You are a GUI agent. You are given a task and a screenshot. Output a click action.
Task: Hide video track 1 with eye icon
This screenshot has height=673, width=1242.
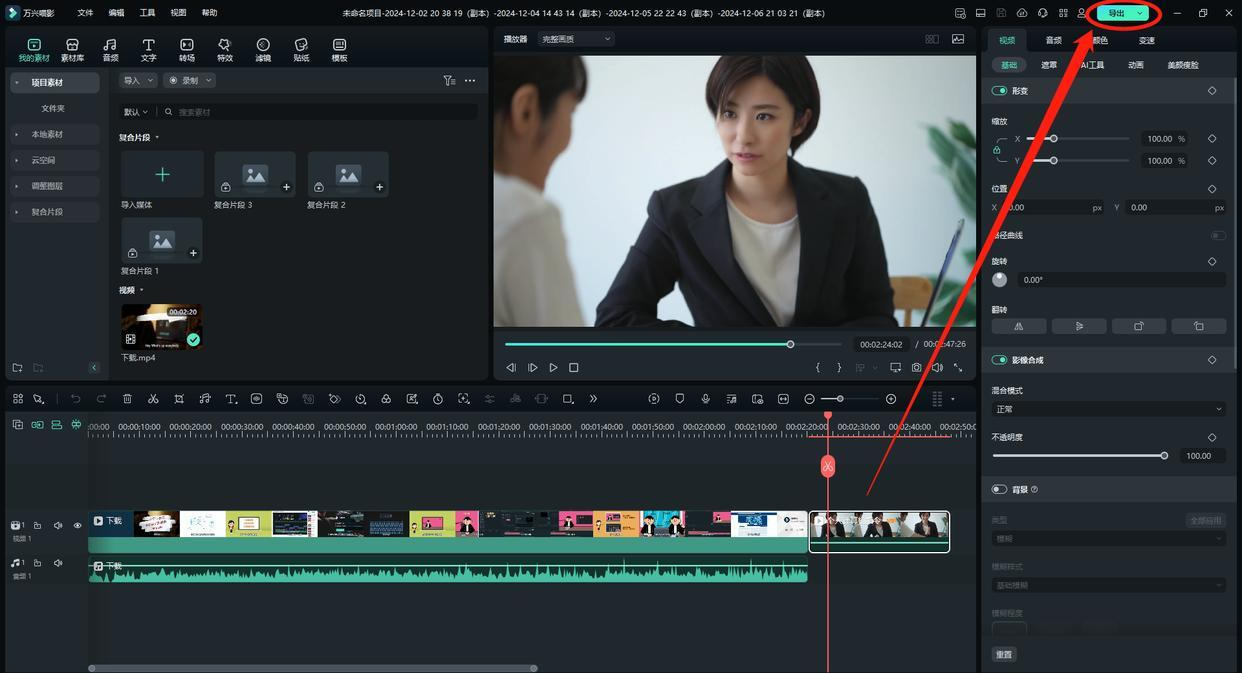[x=77, y=526]
